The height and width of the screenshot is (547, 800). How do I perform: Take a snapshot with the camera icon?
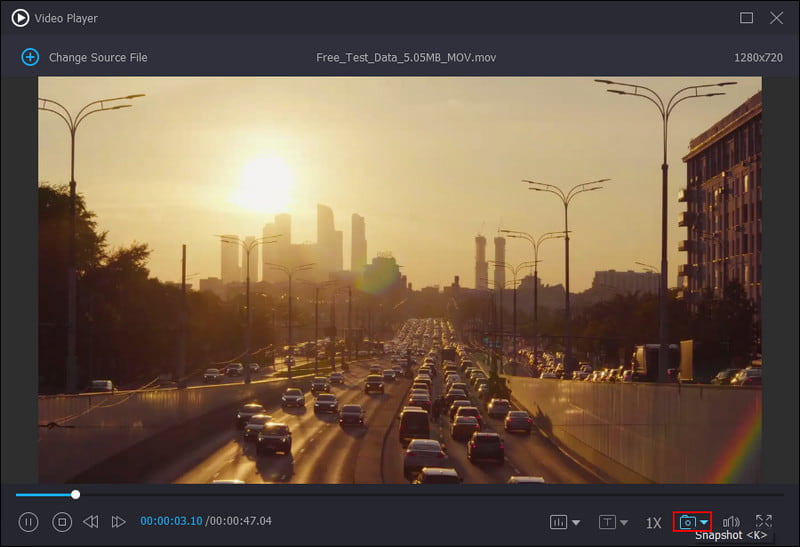click(686, 522)
